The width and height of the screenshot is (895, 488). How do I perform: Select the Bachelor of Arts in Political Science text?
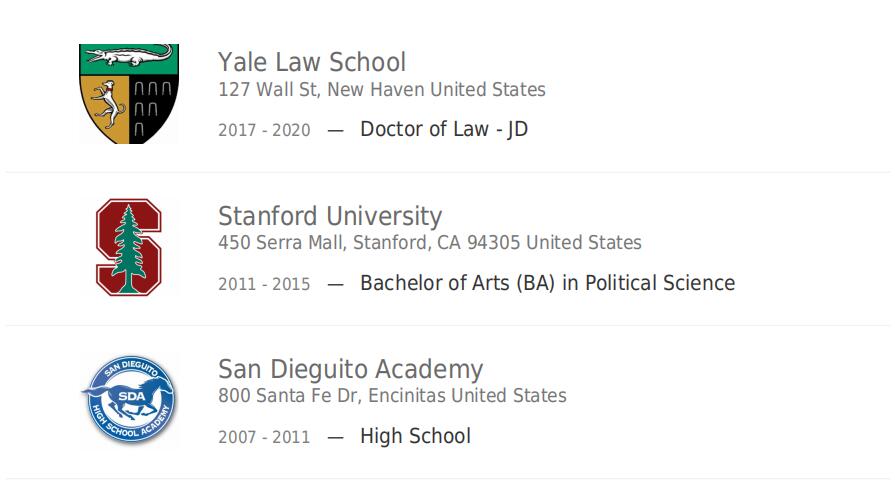click(x=547, y=283)
